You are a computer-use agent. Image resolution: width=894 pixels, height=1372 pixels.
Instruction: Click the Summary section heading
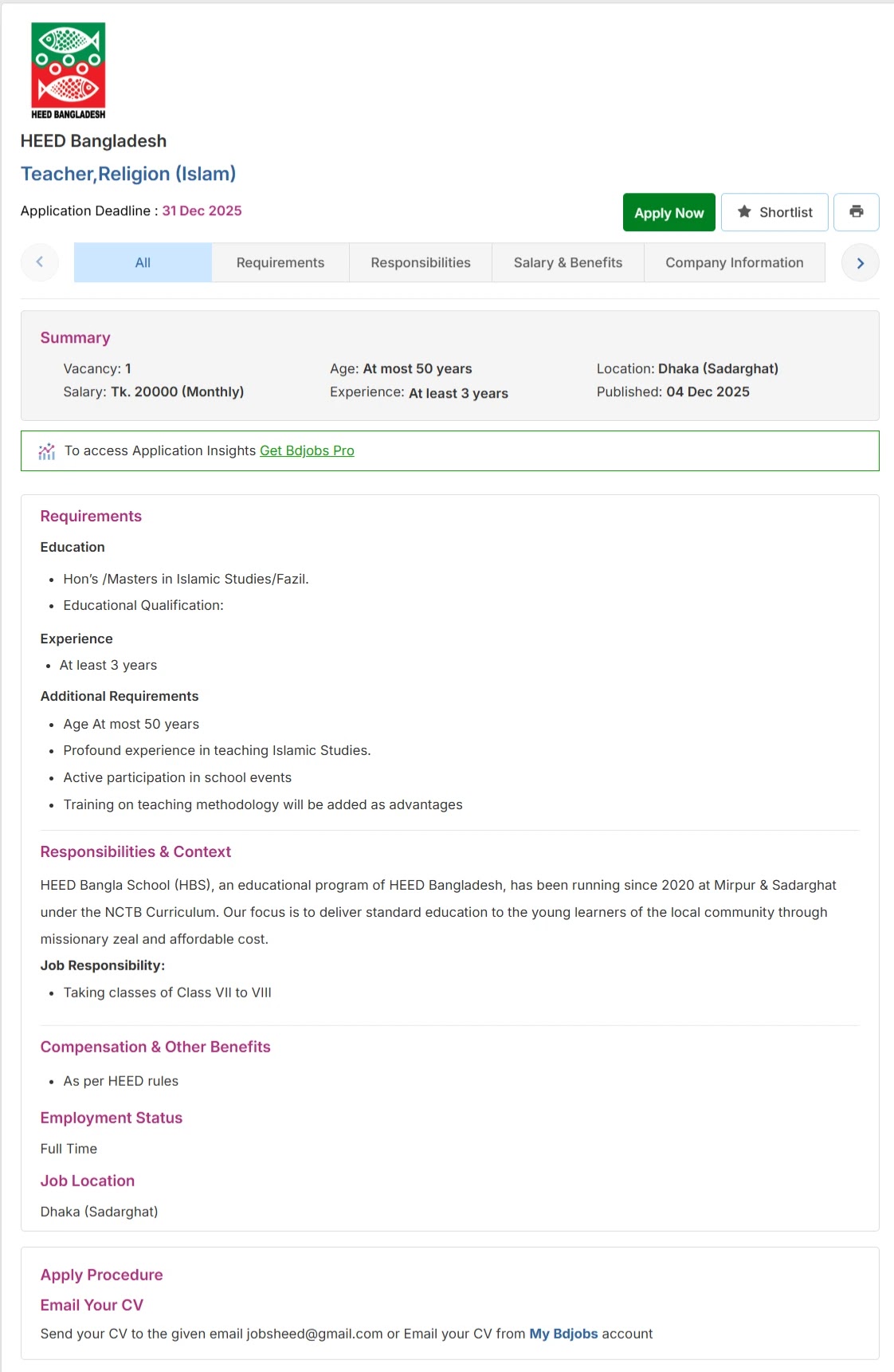click(x=76, y=338)
